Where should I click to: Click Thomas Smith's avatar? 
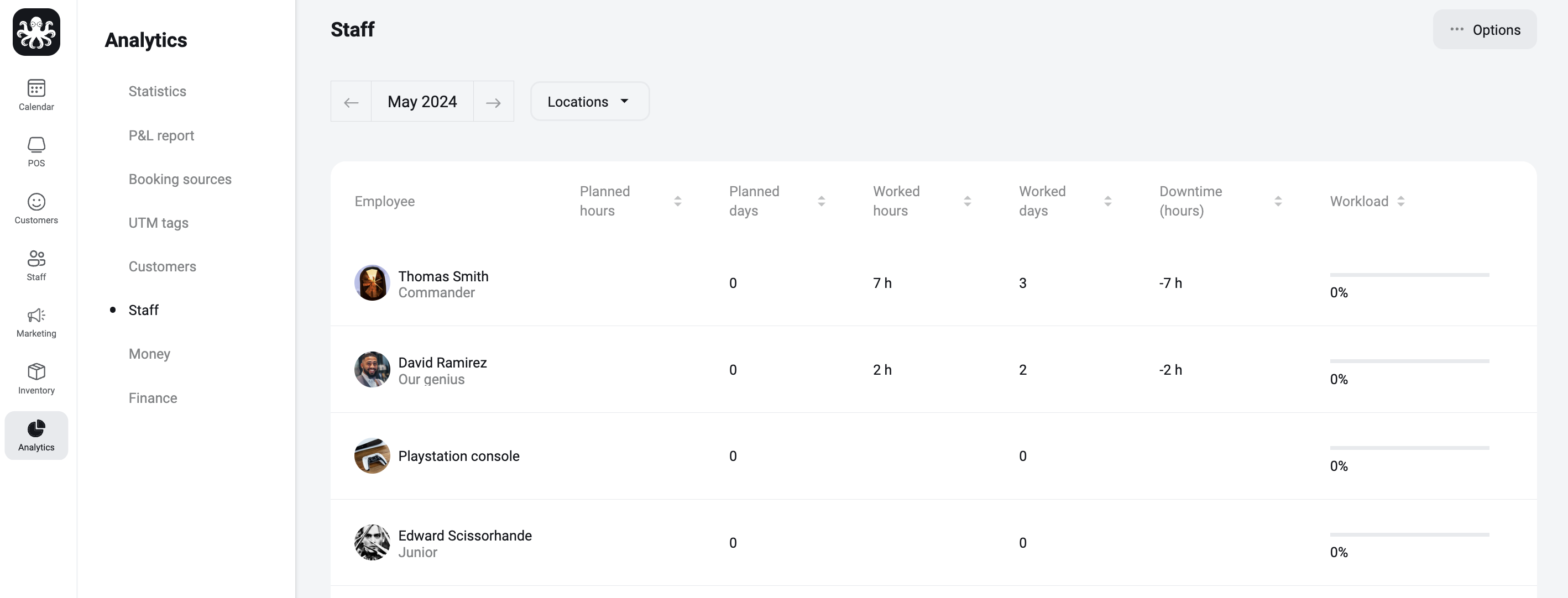[372, 283]
